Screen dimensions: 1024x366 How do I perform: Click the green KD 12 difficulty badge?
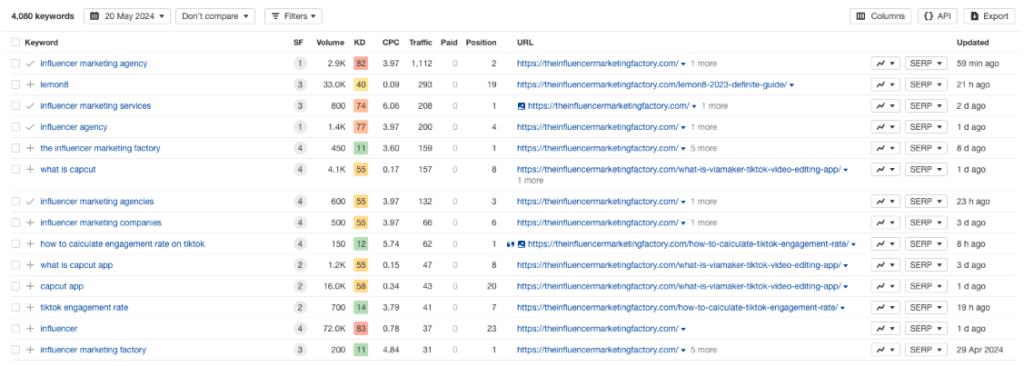pos(360,244)
